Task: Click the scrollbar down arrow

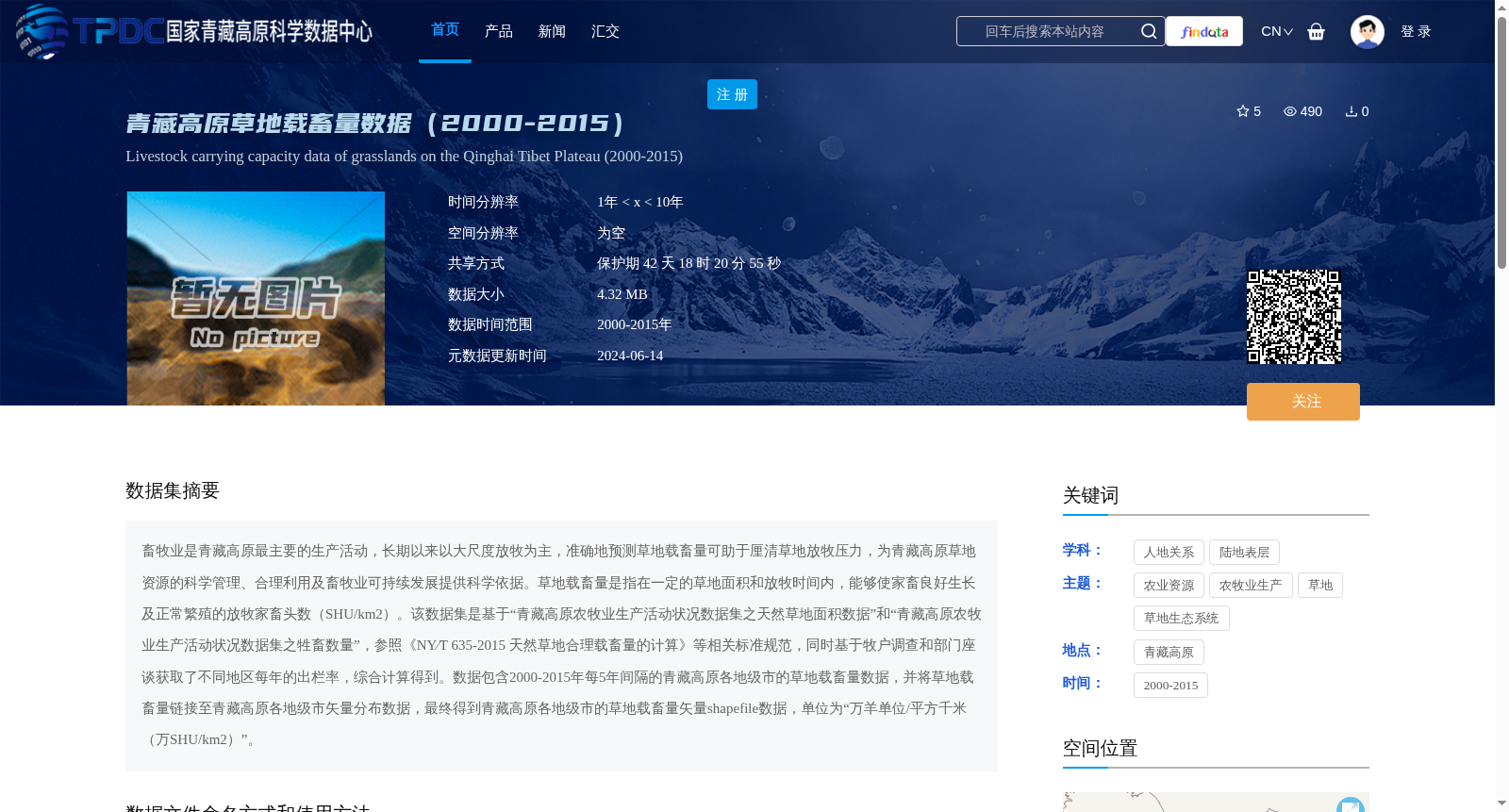Action: pyautogui.click(x=1501, y=804)
